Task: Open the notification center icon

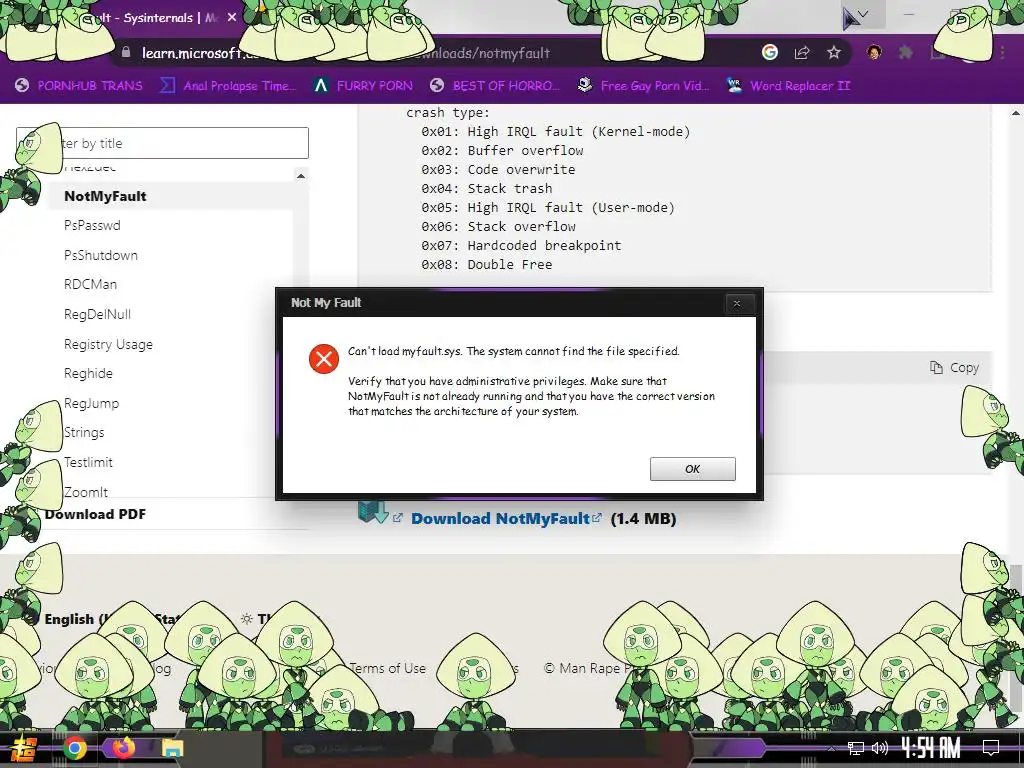Action: pyautogui.click(x=991, y=748)
